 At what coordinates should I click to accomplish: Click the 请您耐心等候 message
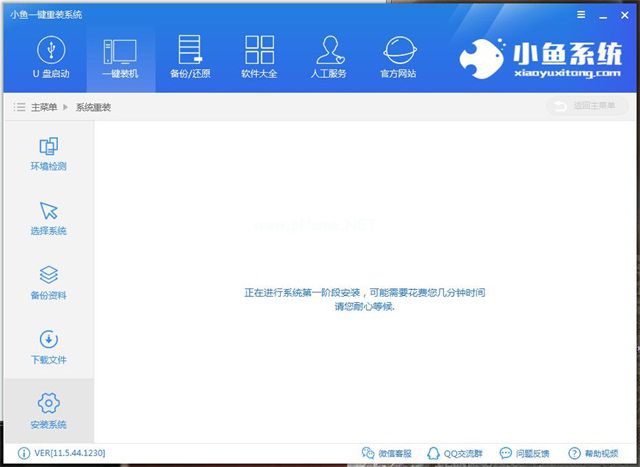click(x=364, y=306)
